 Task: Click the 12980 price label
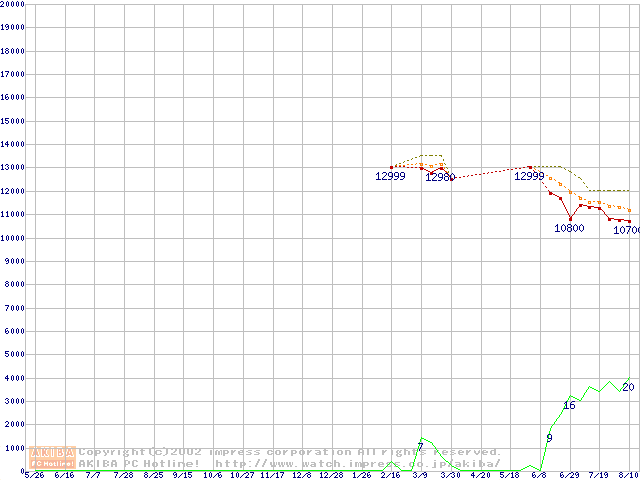pyautogui.click(x=440, y=178)
